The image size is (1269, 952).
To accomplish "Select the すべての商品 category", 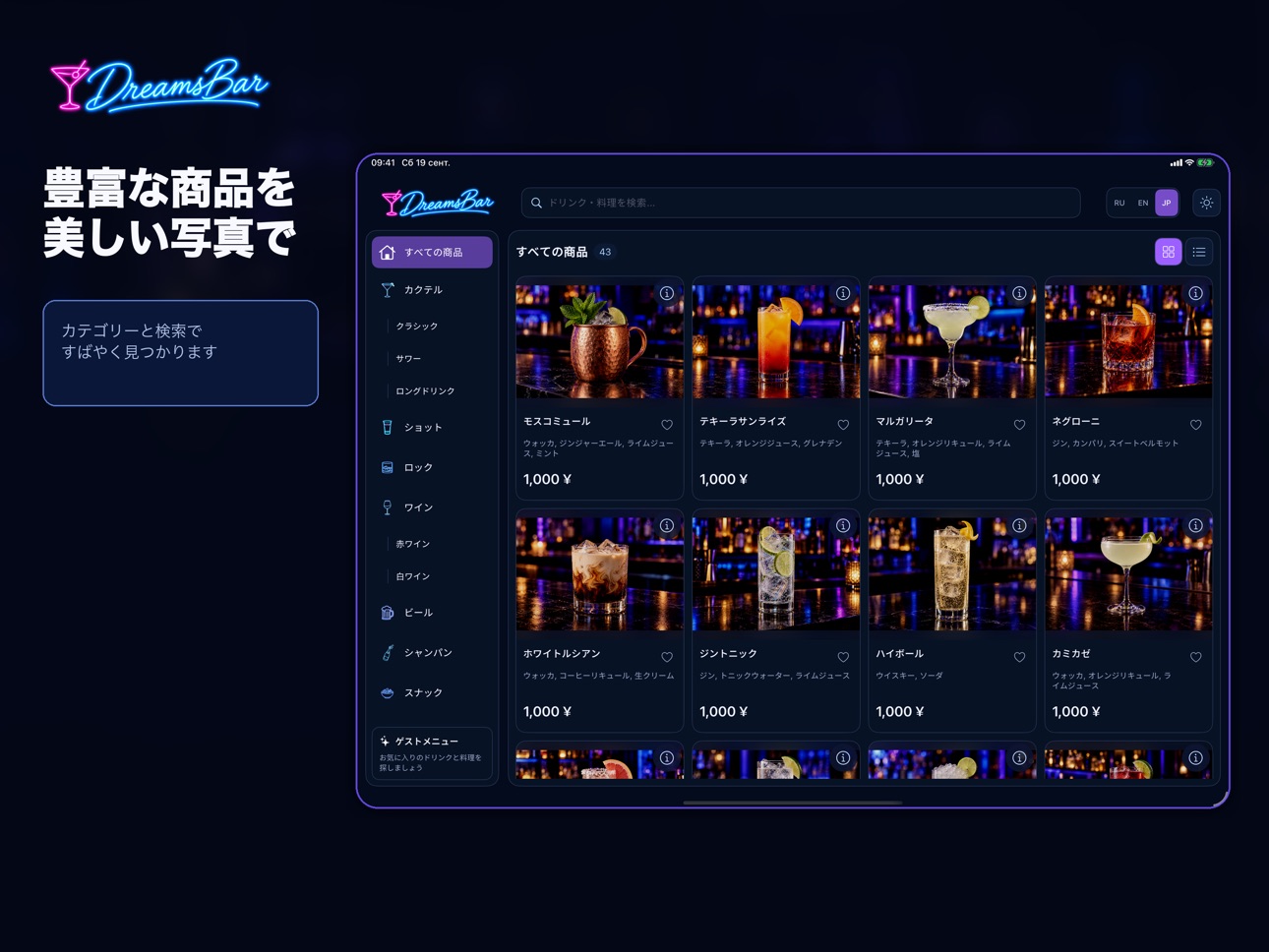I will (432, 253).
